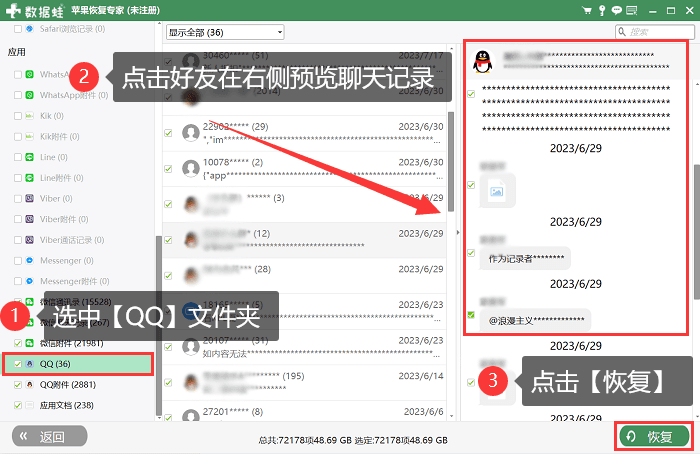700x454 pixels.
Task: Uncheck the 微信附件 checkbox
Action: [18, 343]
